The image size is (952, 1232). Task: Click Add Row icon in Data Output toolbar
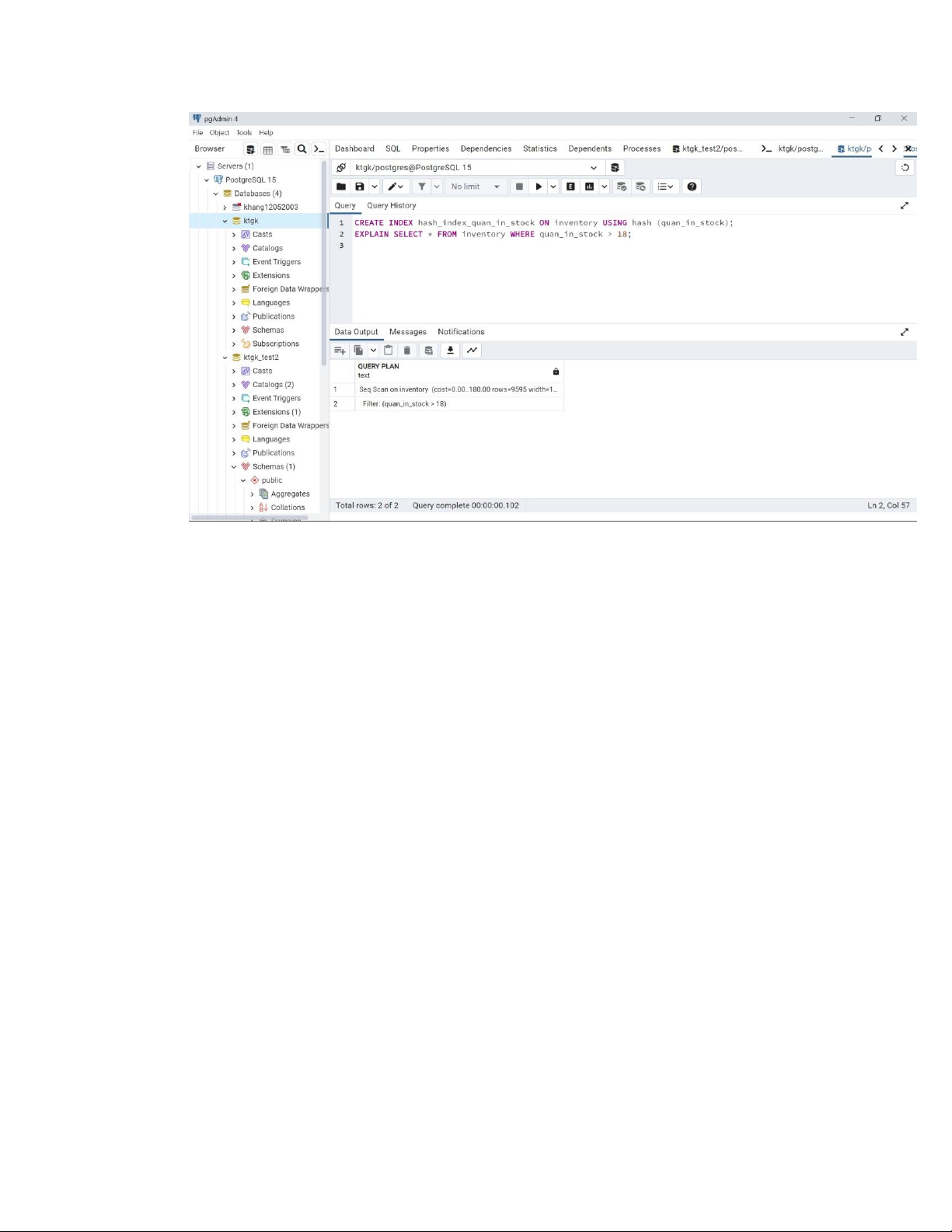340,351
